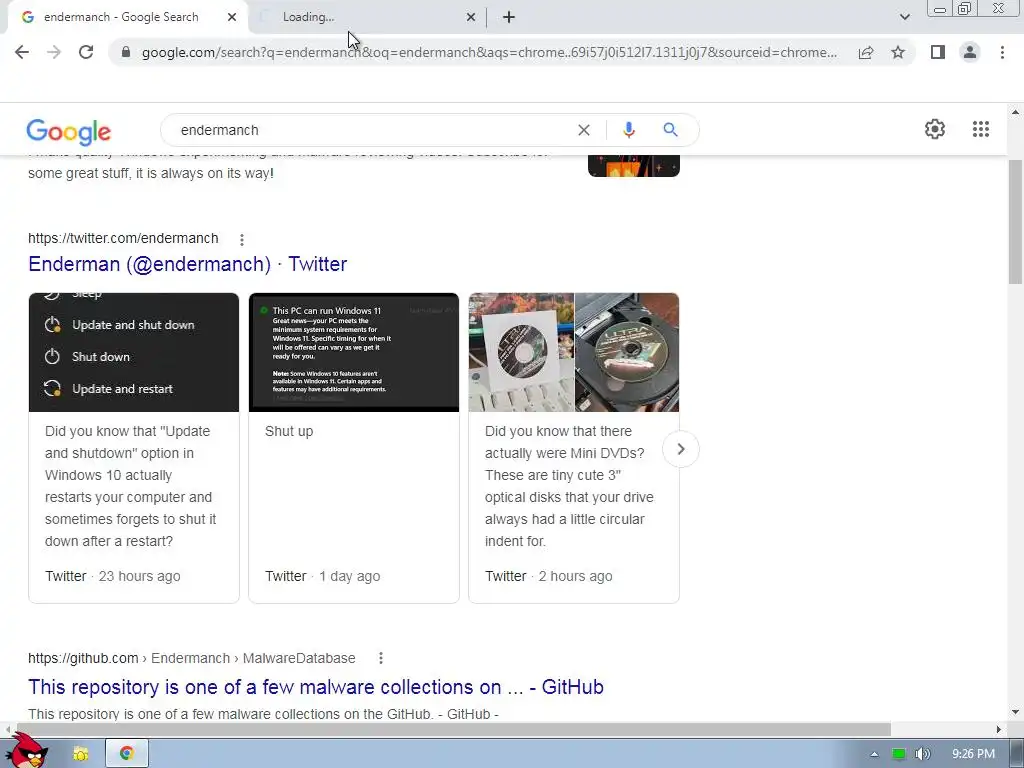Open tweet about Mini DVDs
Screen dimensions: 1024x768
pyautogui.click(x=569, y=486)
